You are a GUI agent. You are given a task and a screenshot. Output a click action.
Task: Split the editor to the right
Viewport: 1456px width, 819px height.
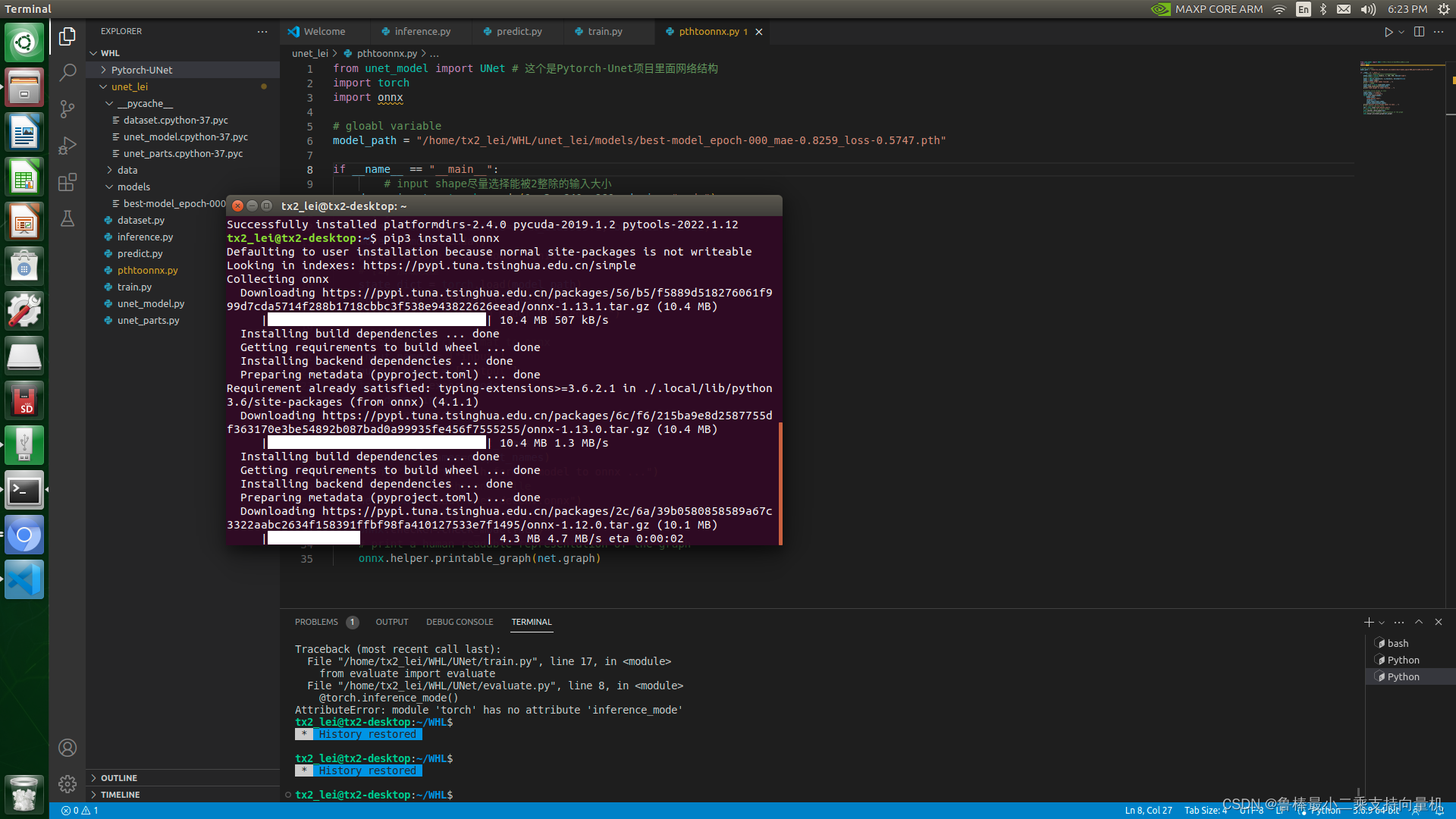(1419, 32)
